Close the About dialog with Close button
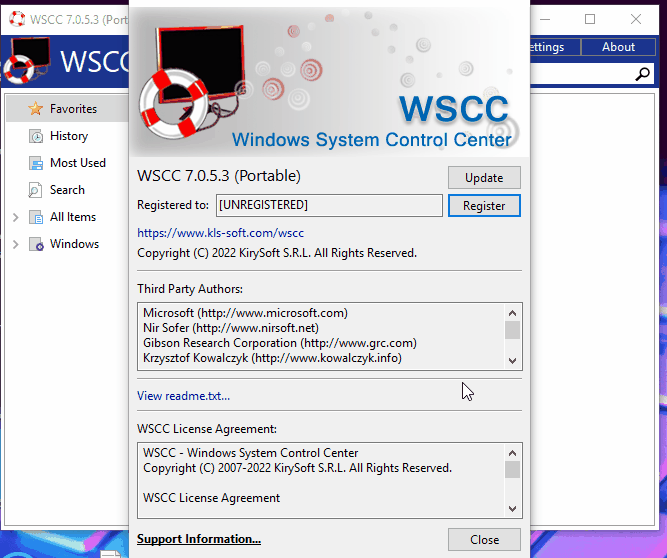Viewport: 667px width, 558px height. click(484, 539)
